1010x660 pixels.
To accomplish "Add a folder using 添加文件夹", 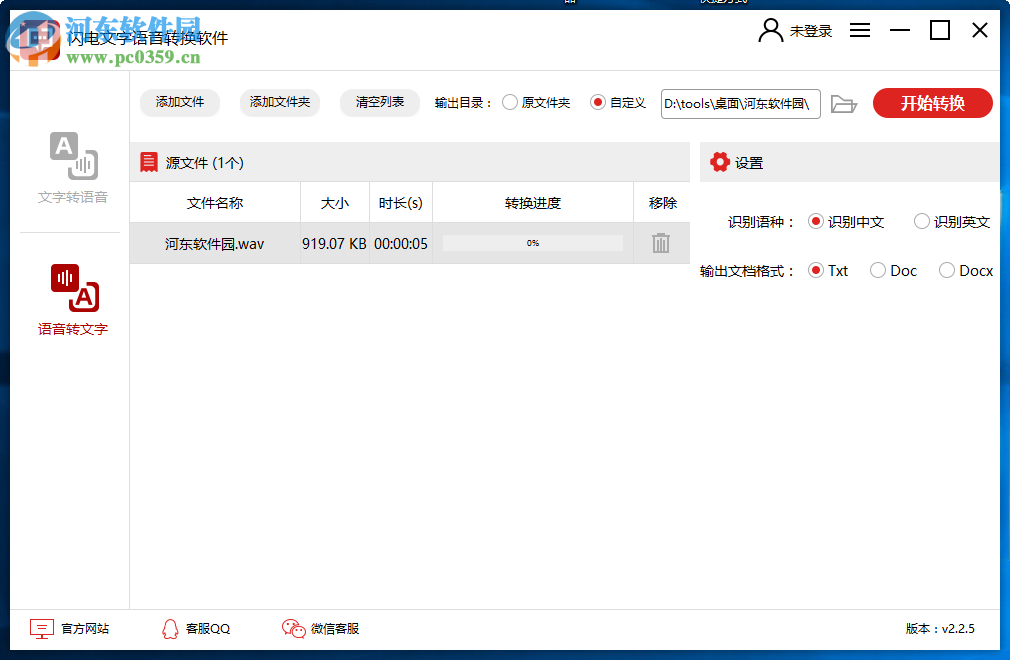I will pyautogui.click(x=279, y=103).
